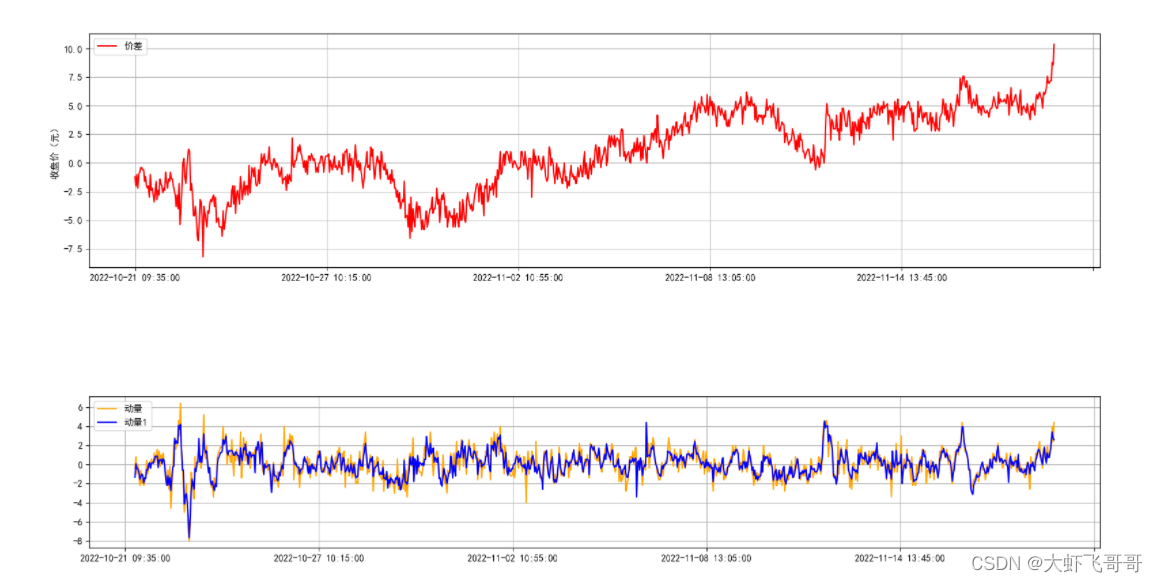Select the 0 tick on the momentum chart

click(x=80, y=465)
